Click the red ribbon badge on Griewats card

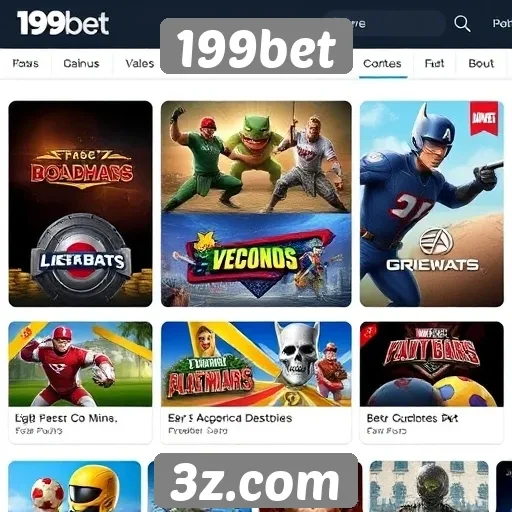point(484,119)
